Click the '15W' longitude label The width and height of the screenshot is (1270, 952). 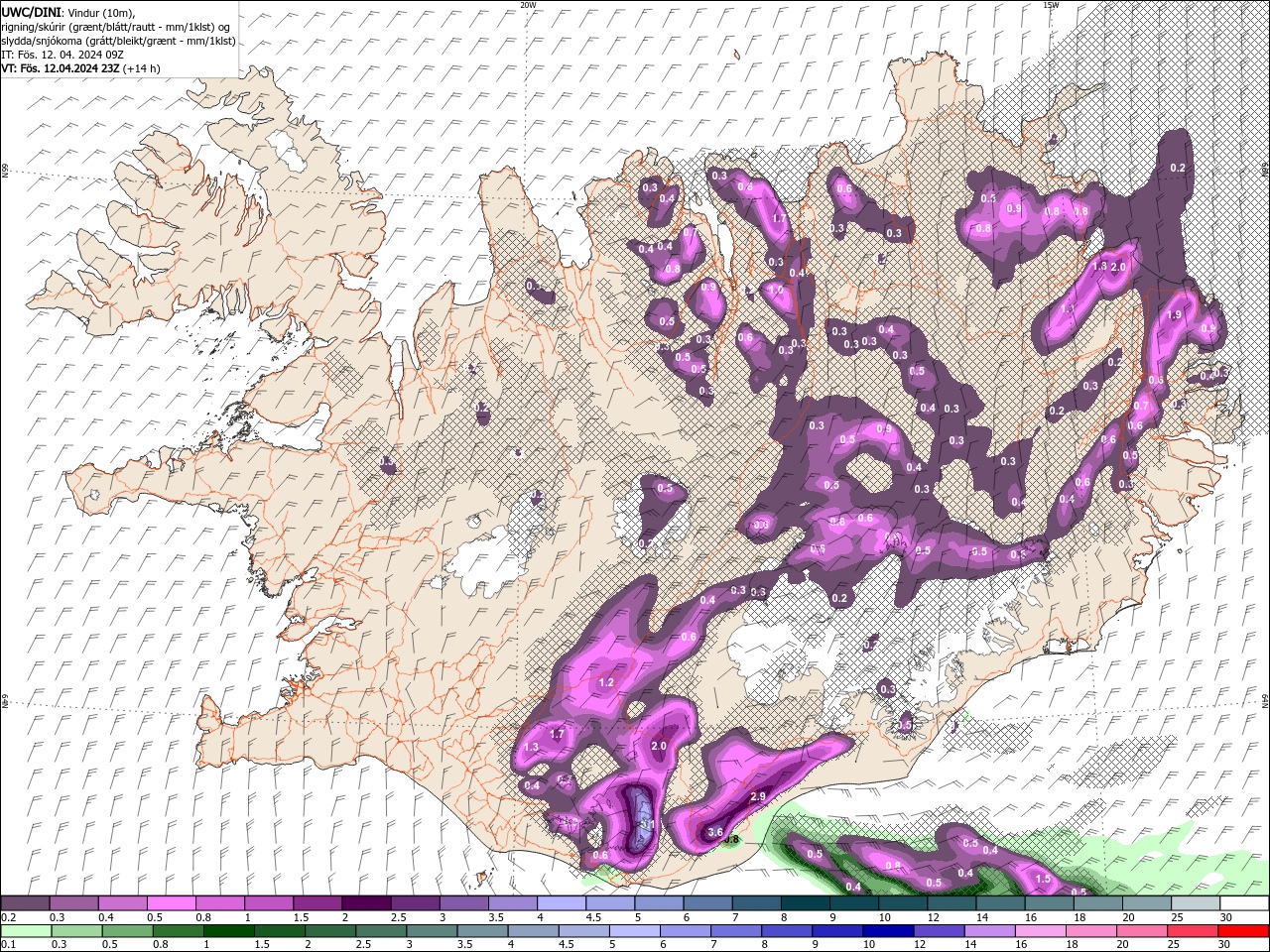pyautogui.click(x=1051, y=5)
